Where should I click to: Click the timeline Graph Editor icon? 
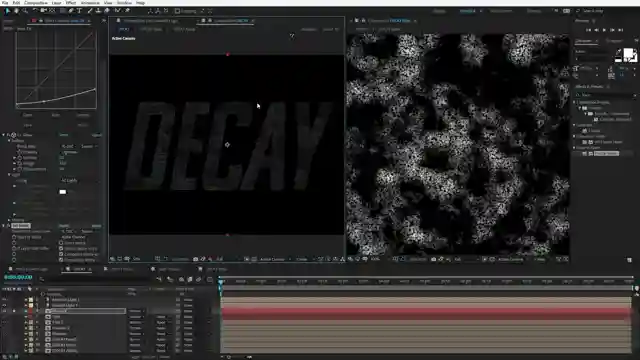pyautogui.click(x=210, y=280)
